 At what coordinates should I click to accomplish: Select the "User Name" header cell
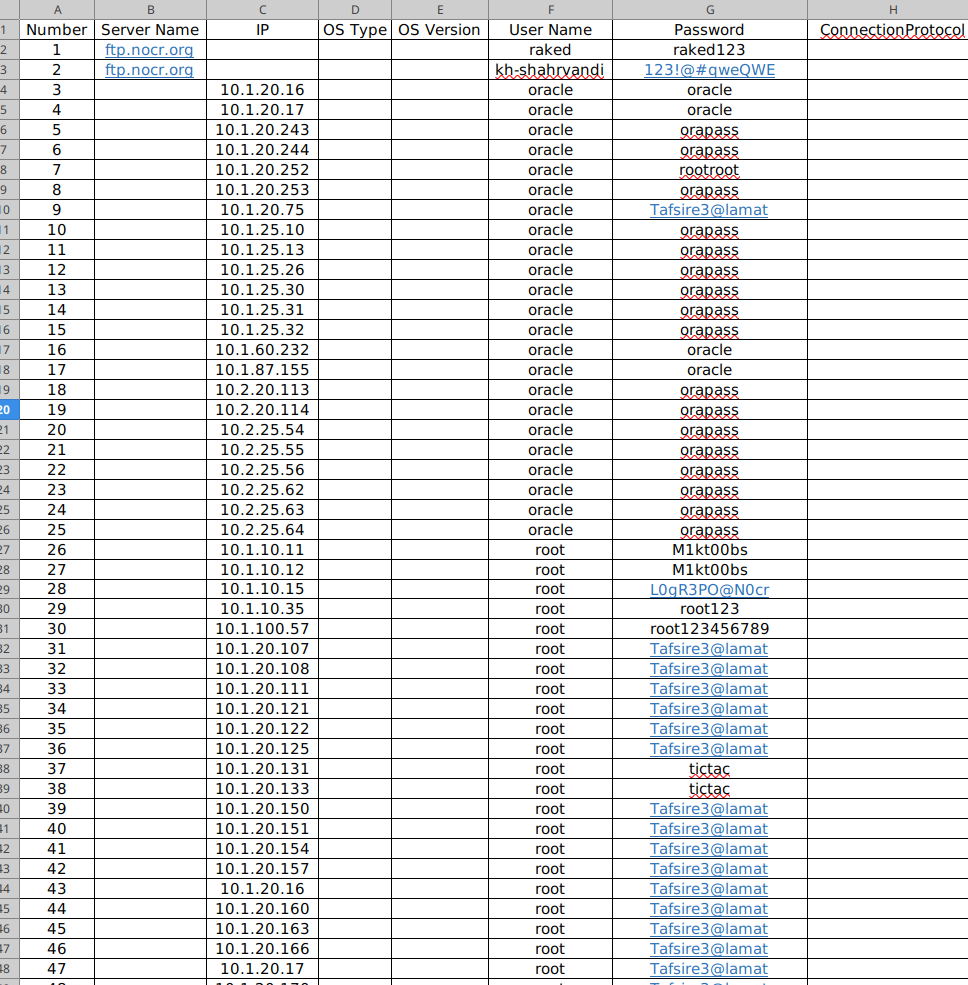(550, 30)
